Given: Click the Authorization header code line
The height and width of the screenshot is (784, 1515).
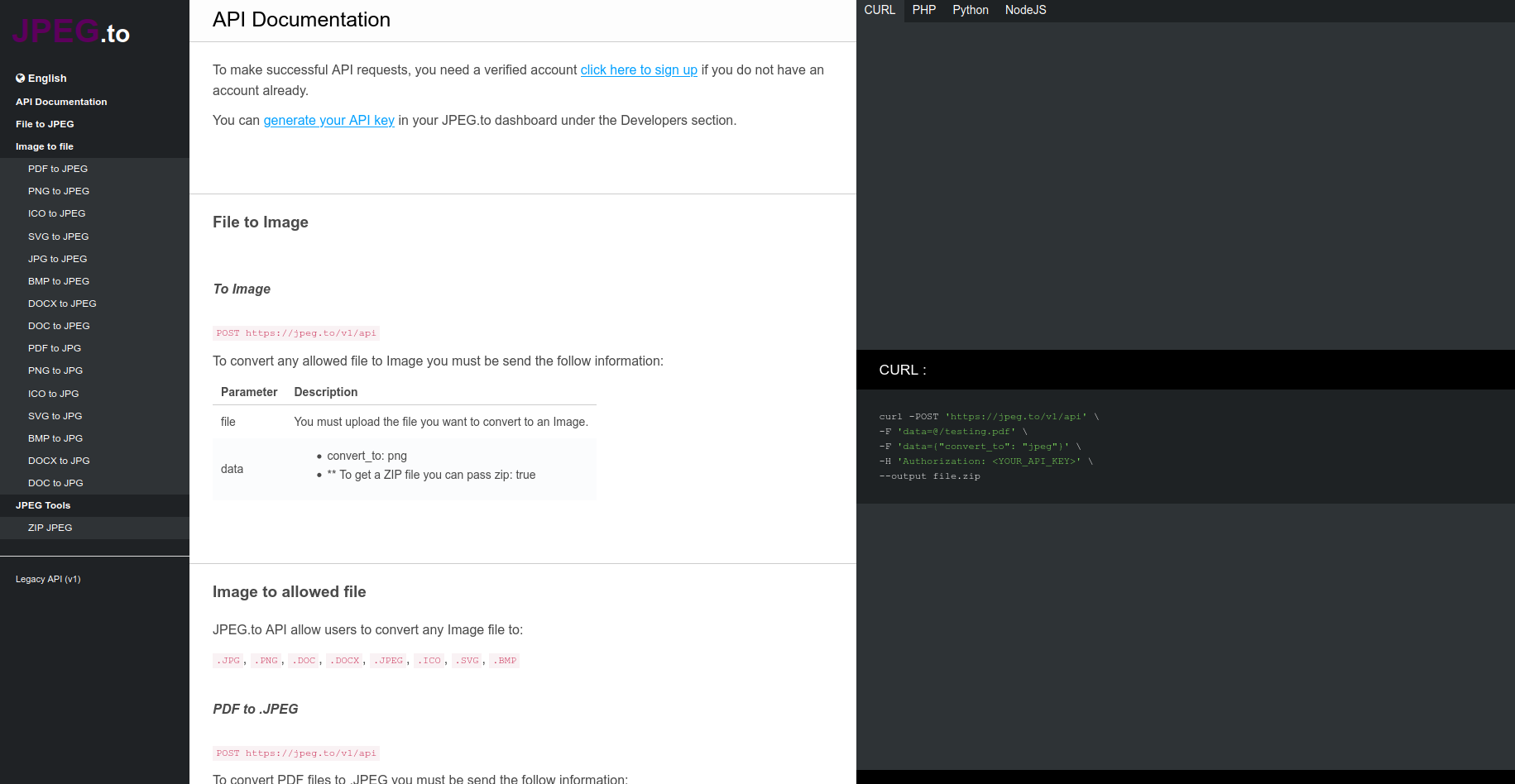Looking at the screenshot, I should (986, 461).
